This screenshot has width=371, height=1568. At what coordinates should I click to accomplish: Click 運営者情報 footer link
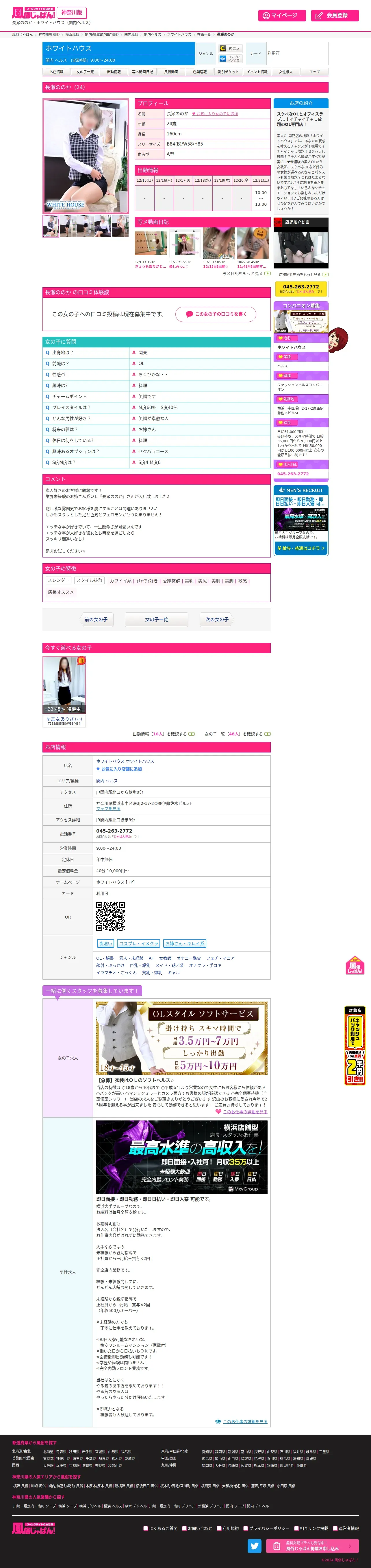pos(346,1528)
